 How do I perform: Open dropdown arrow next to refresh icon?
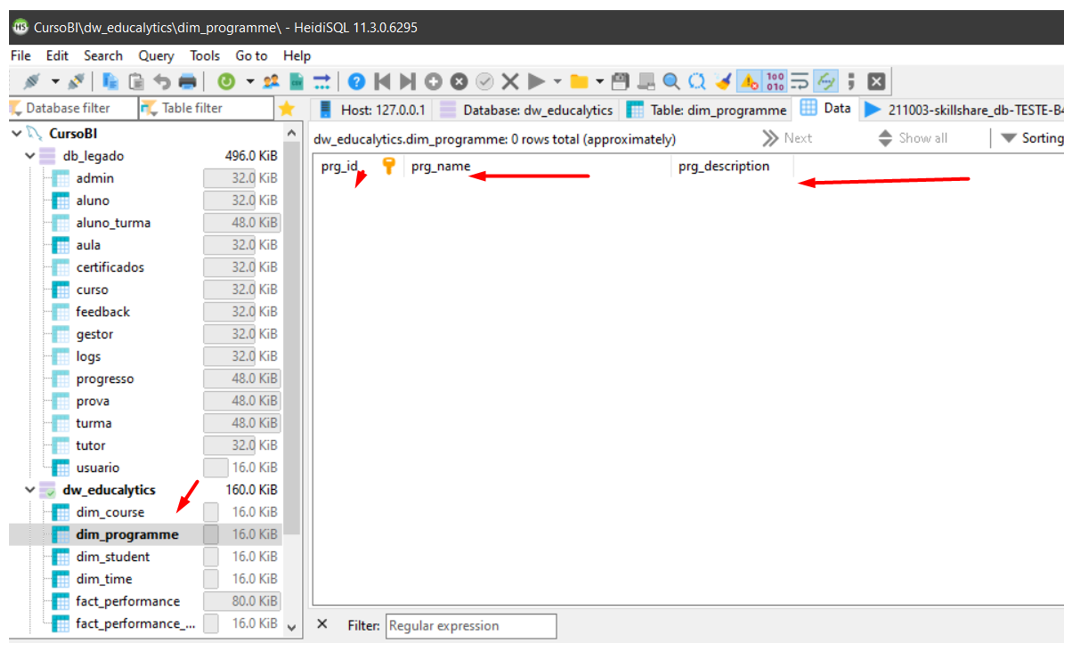pos(250,81)
